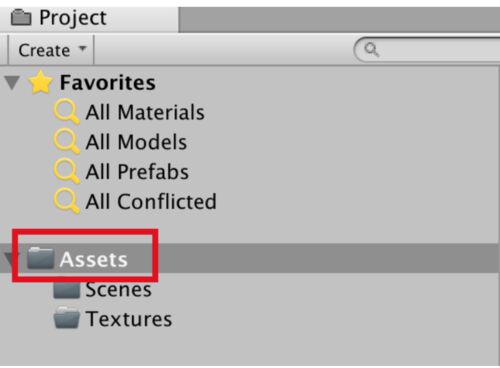Select All Prefabs saved search
This screenshot has width=500, height=368.
point(137,172)
